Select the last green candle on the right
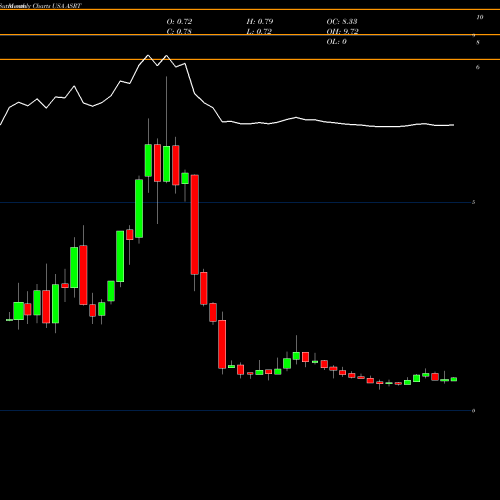 click(x=454, y=379)
